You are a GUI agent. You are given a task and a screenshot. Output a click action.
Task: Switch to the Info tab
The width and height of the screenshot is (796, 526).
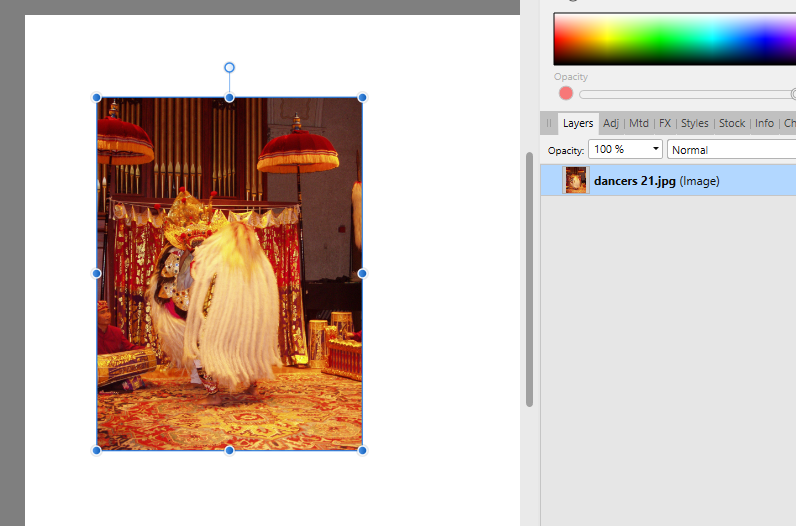tap(764, 123)
